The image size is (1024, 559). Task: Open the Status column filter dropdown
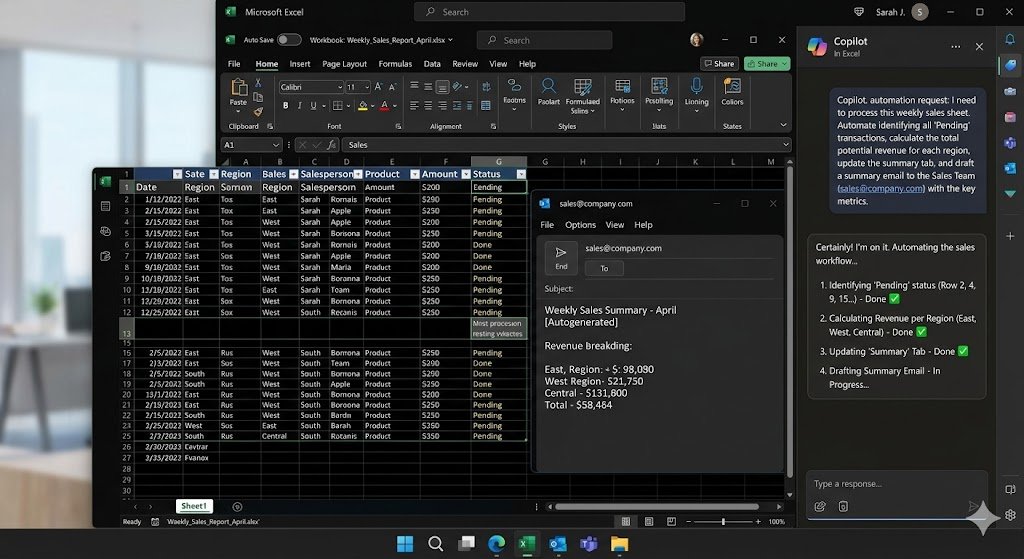[x=520, y=174]
